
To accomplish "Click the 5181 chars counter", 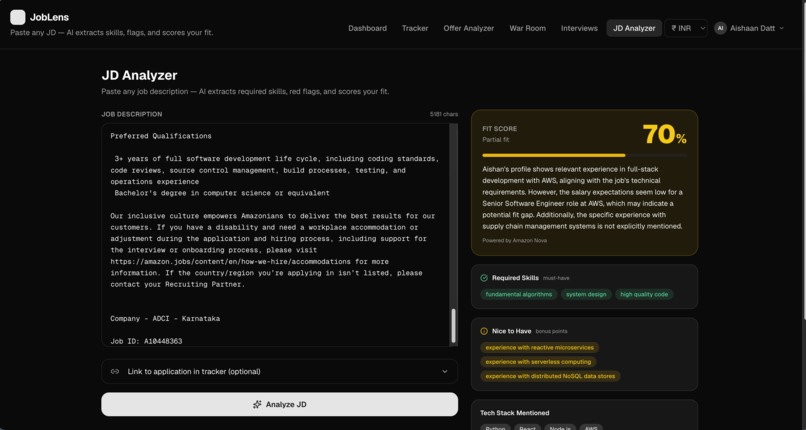I will pyautogui.click(x=444, y=114).
